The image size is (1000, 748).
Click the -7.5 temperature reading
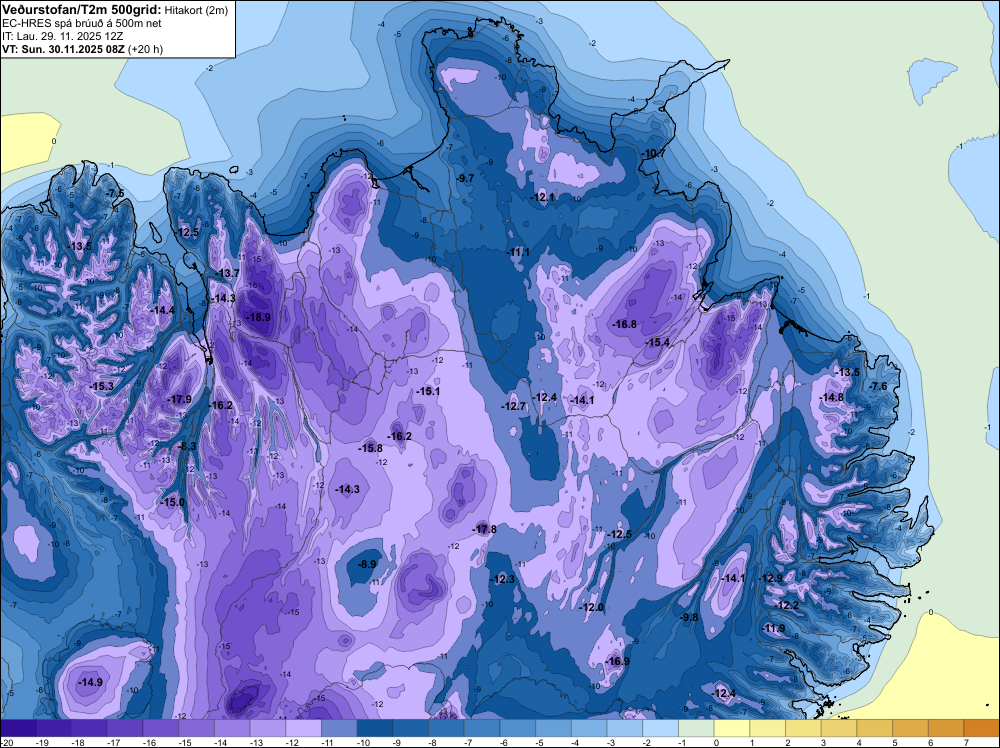[115, 193]
